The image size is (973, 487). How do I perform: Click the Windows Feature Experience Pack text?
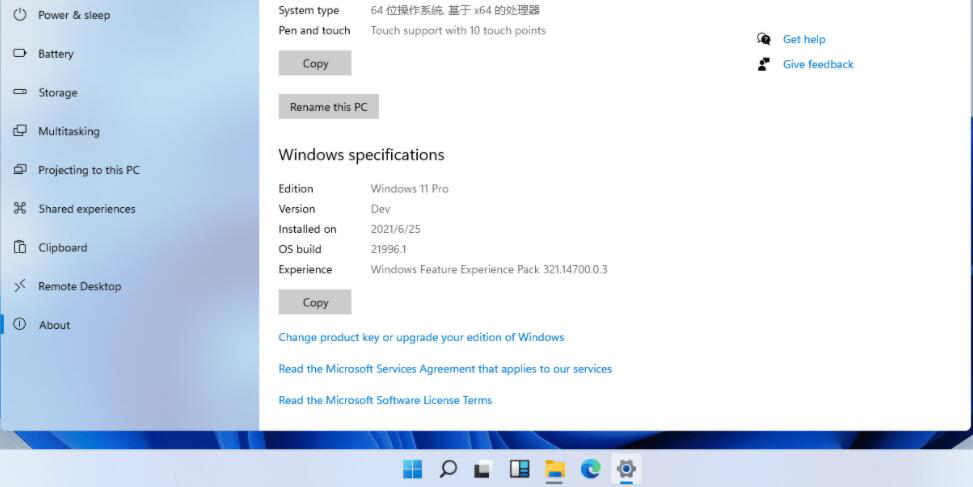(489, 269)
